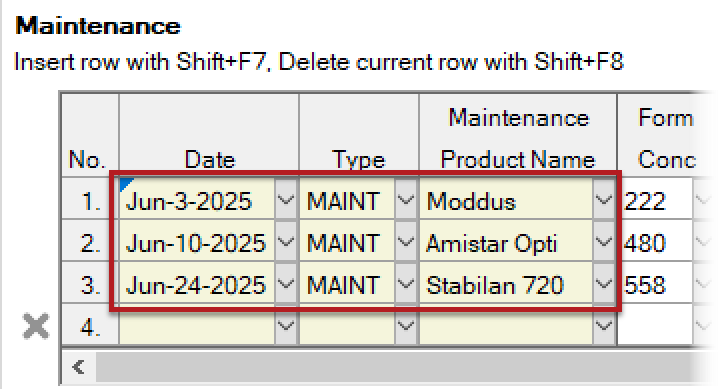Expand the Type dropdown for row 2
Screen dimensions: 719x389
coord(406,241)
